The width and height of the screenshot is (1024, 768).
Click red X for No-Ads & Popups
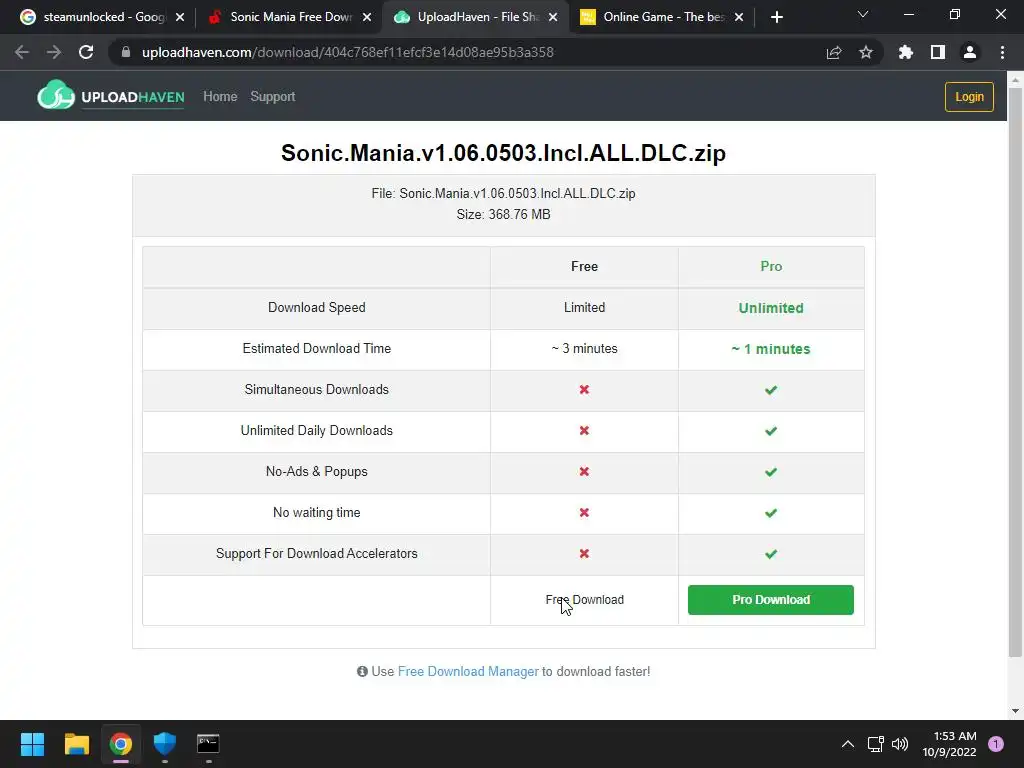(x=584, y=472)
